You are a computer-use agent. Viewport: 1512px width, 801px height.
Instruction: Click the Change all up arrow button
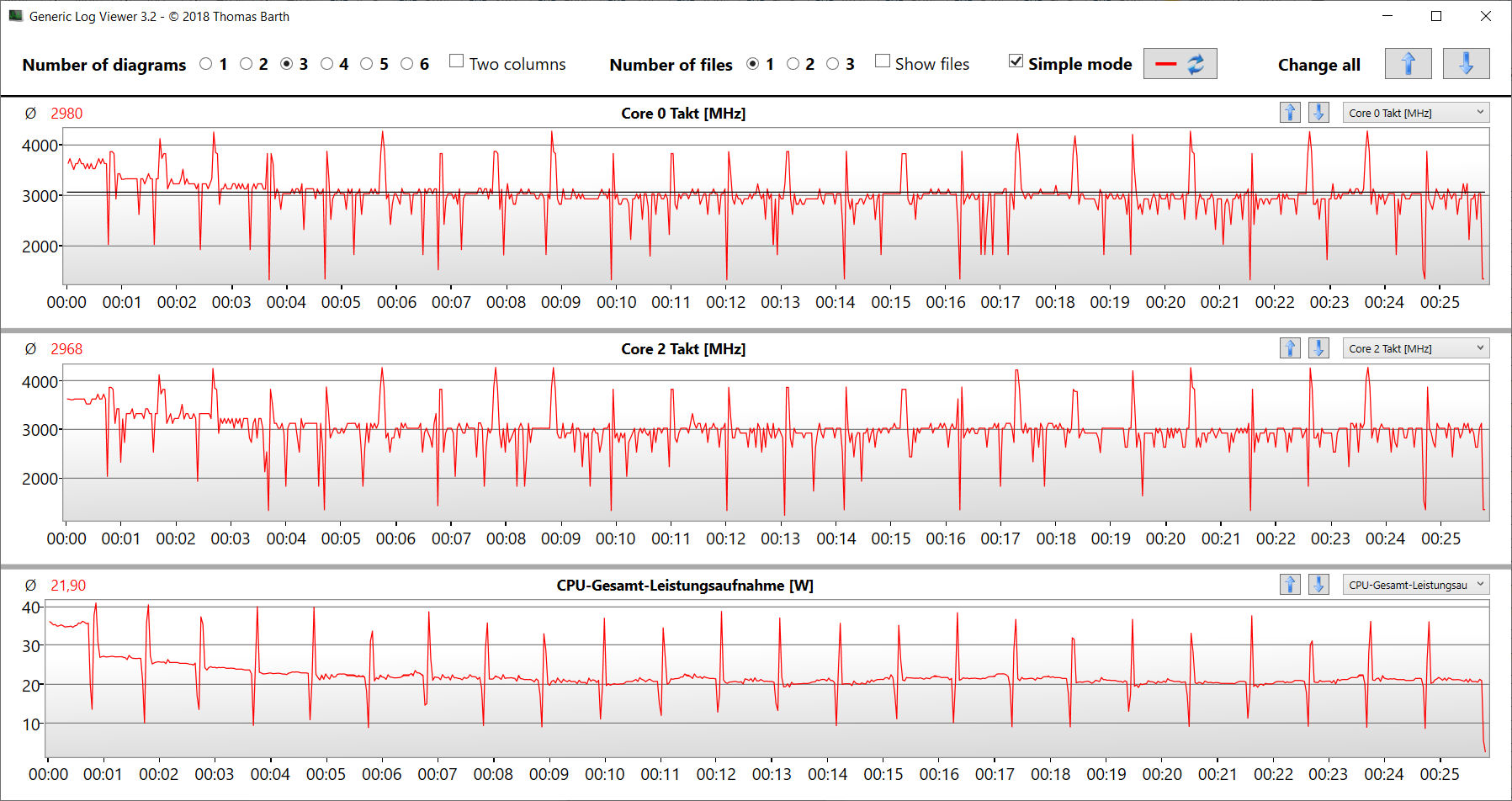(x=1408, y=64)
